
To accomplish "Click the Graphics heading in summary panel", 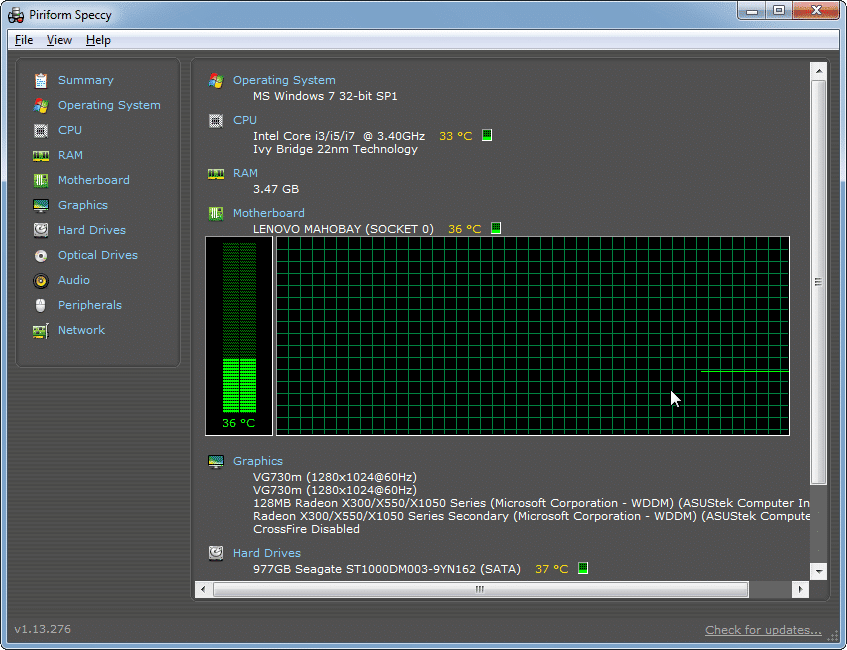I will pos(258,461).
